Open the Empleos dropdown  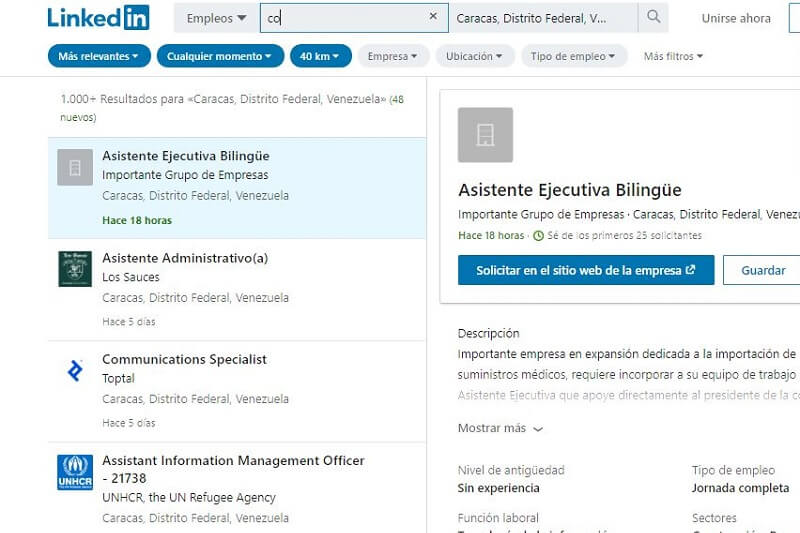216,18
